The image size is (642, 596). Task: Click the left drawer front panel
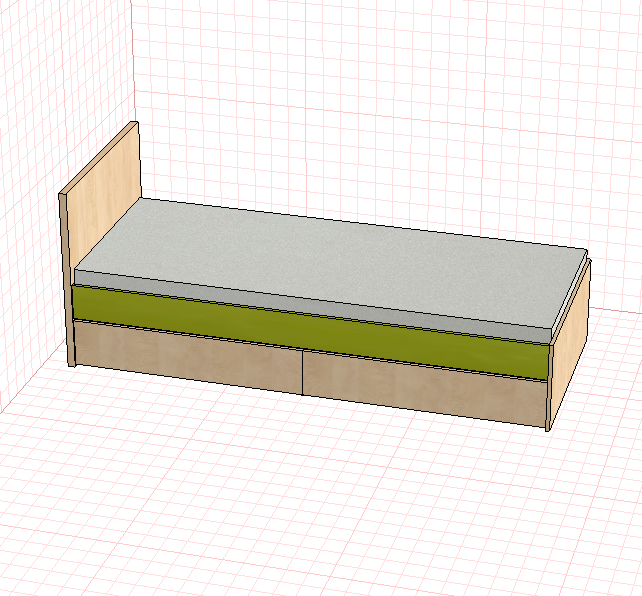188,356
